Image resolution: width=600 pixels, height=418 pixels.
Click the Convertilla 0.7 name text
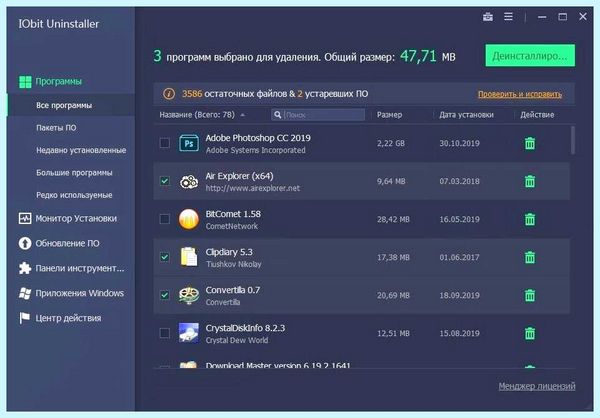233,290
